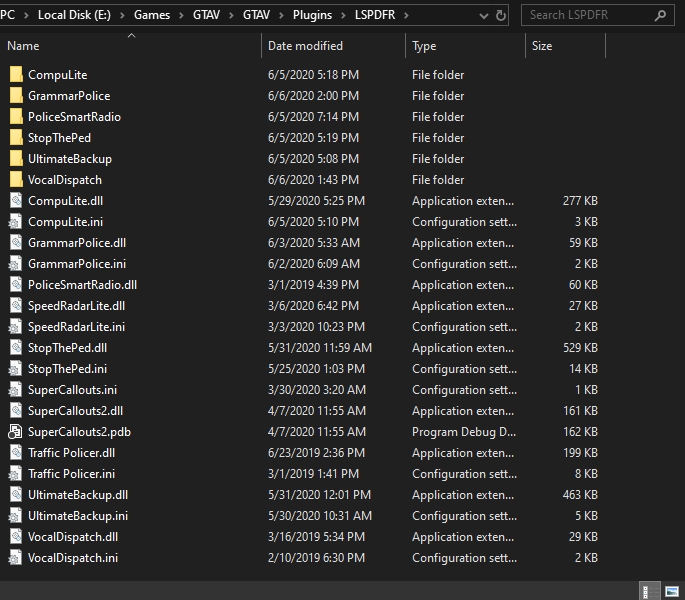
Task: Click the SpeedRadarLite.dll file icon
Action: tap(16, 305)
